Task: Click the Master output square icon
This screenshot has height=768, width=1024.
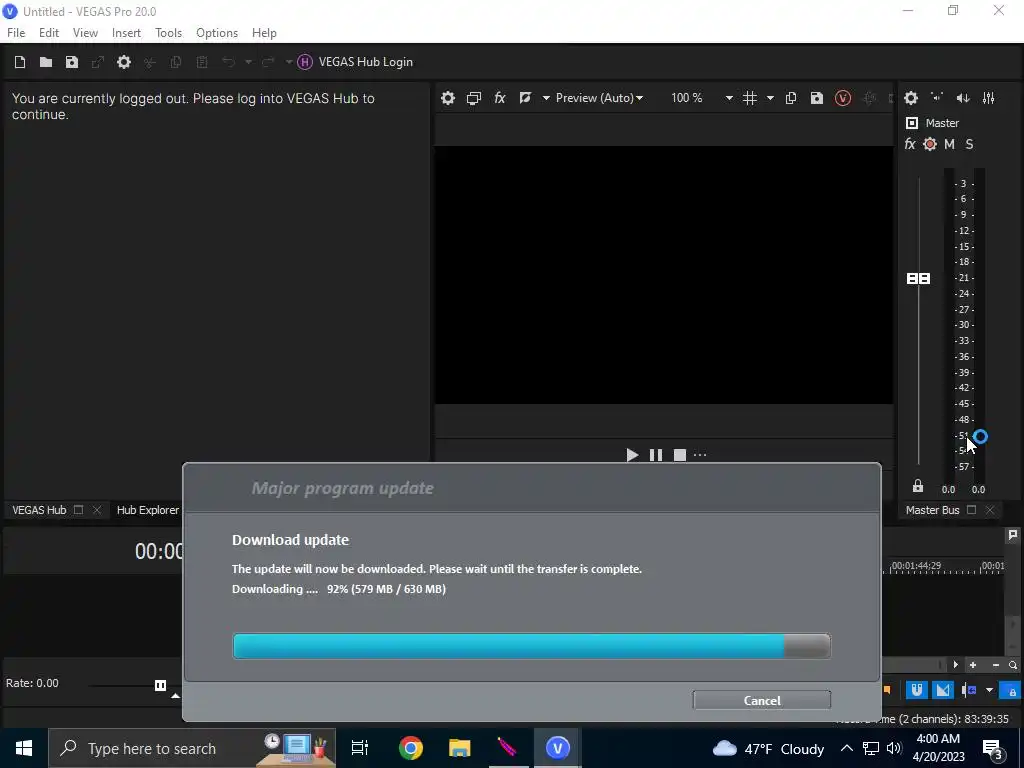Action: (912, 123)
